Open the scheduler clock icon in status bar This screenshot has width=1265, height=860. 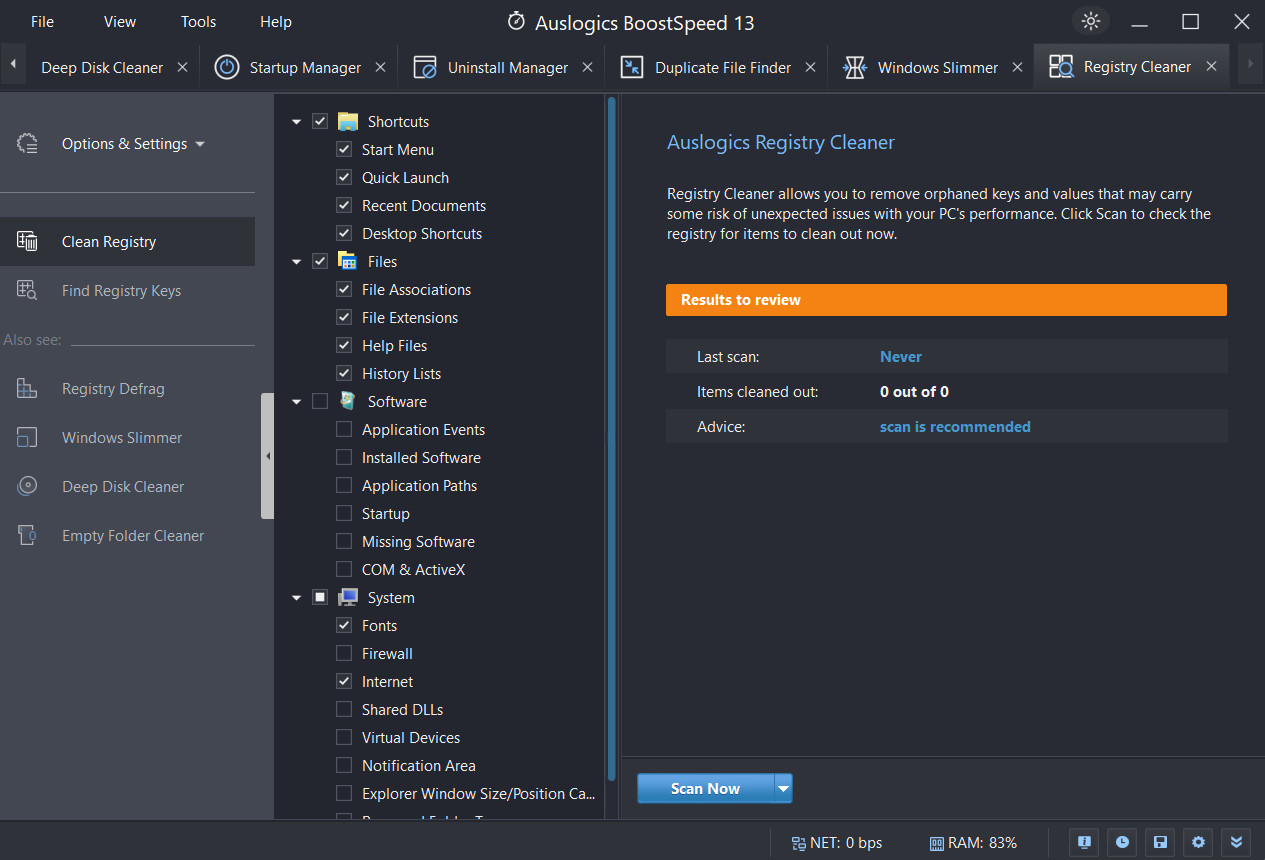[1122, 842]
